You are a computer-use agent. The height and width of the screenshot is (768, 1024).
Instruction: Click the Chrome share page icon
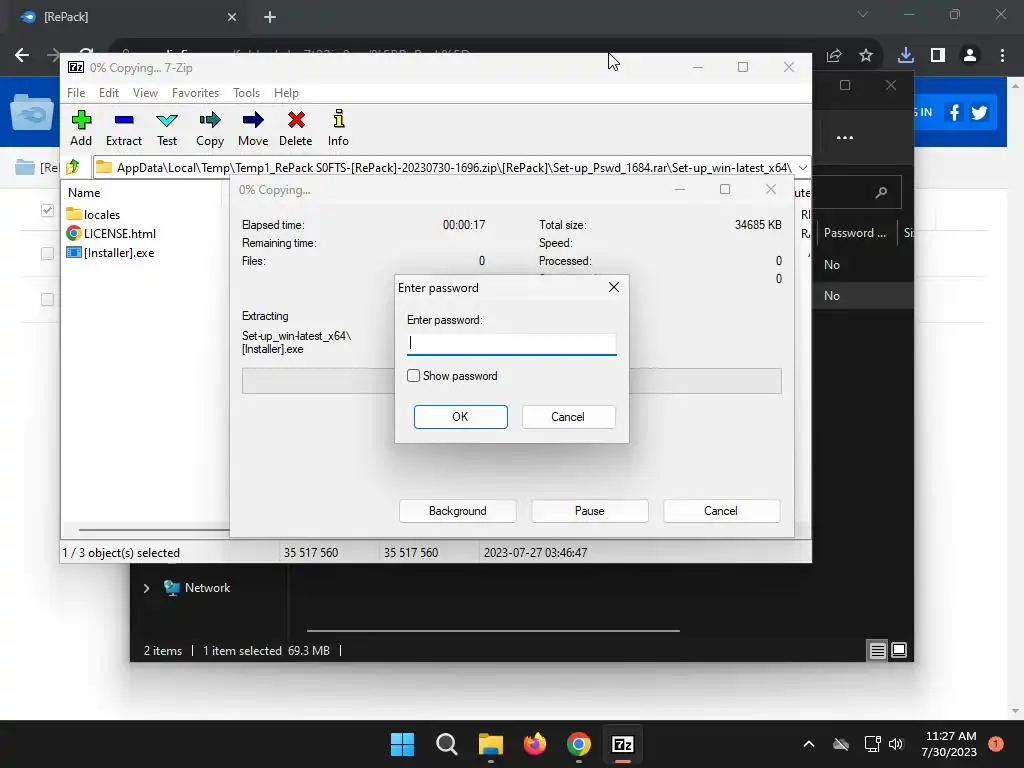click(834, 56)
